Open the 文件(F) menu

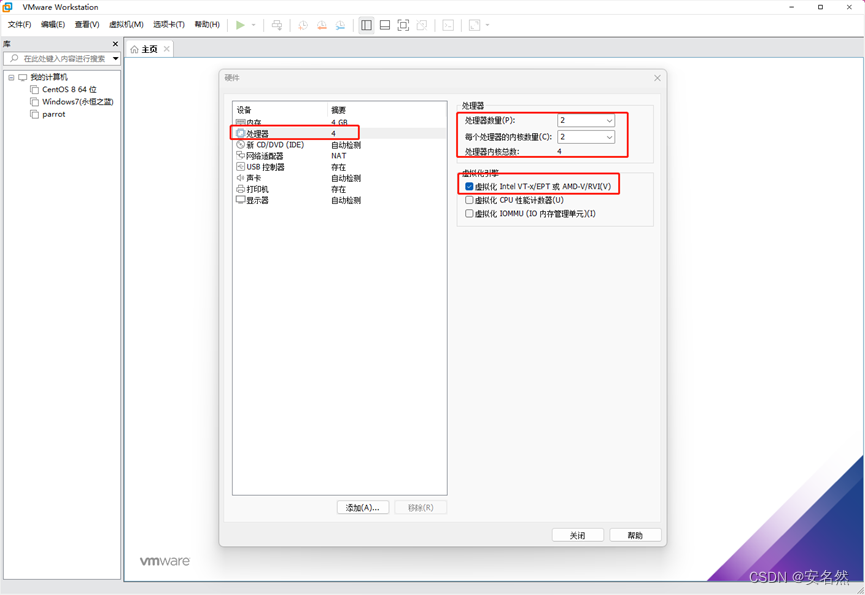[x=19, y=25]
